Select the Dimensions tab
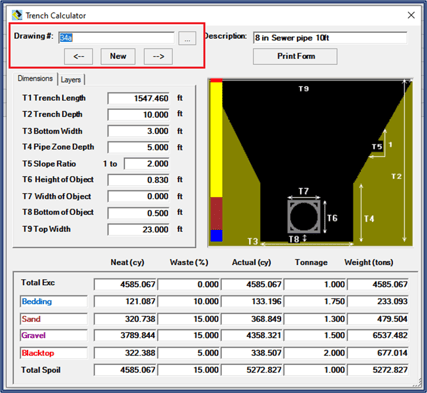427x393 pixels. click(x=35, y=79)
